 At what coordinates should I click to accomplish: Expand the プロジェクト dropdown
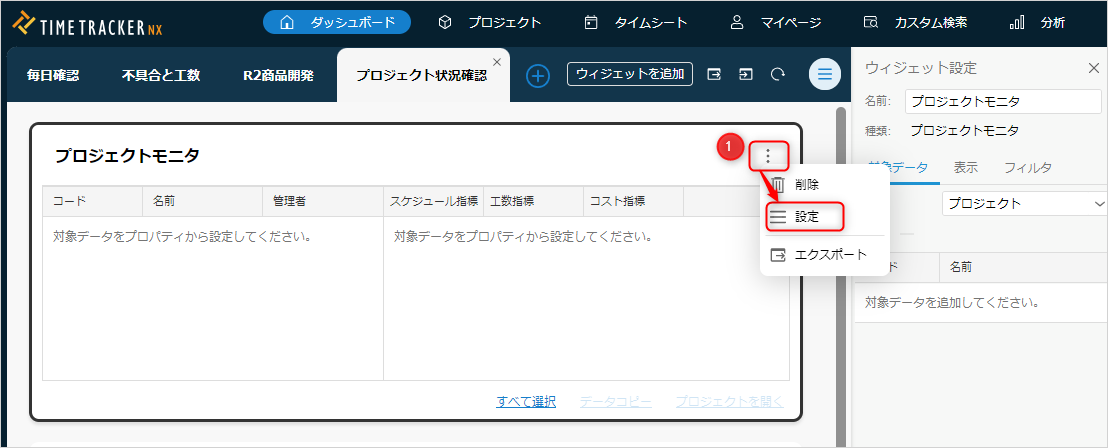point(1022,203)
